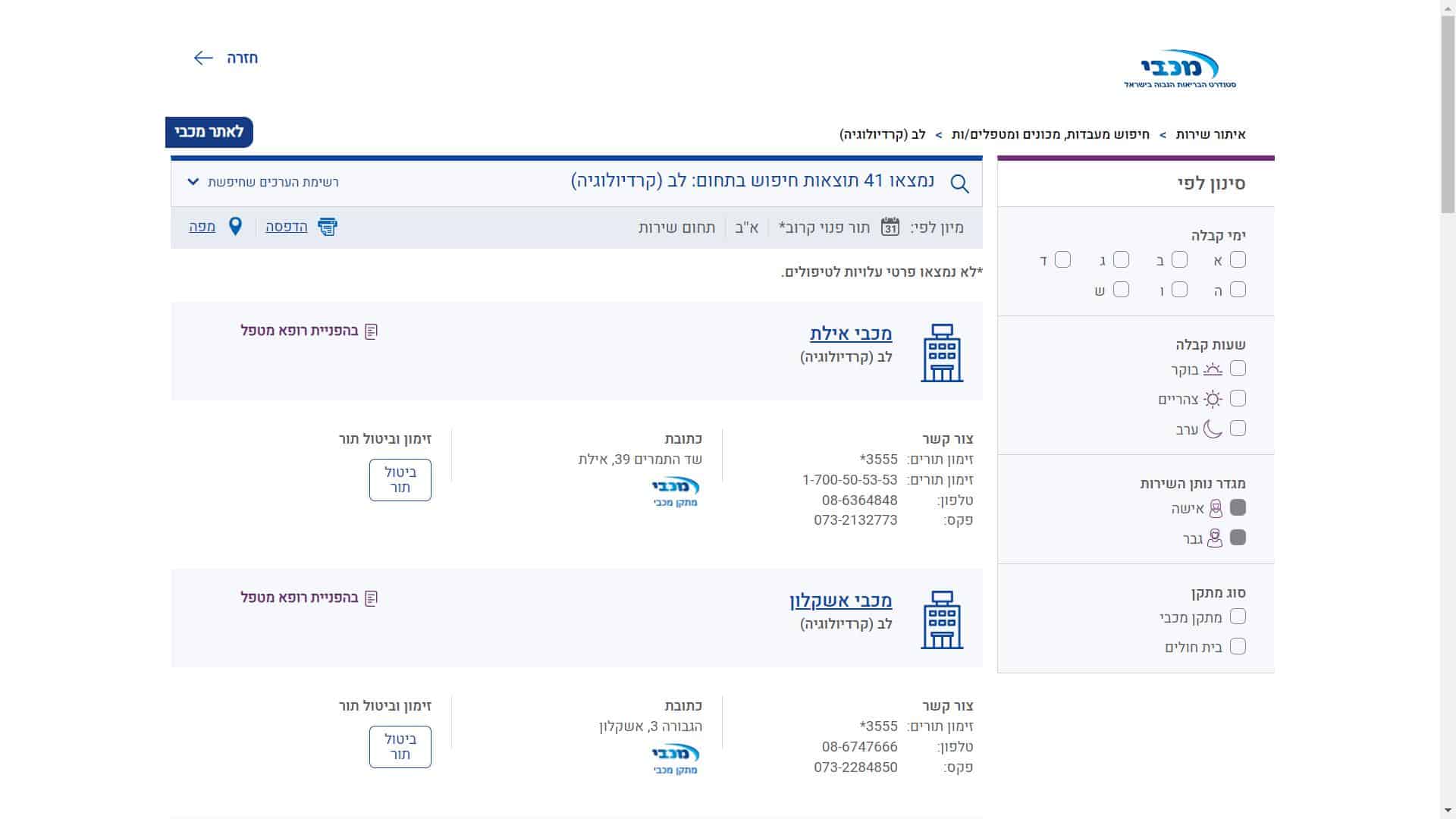Click fax number 073-2132773
The image size is (1456, 819).
click(x=855, y=520)
